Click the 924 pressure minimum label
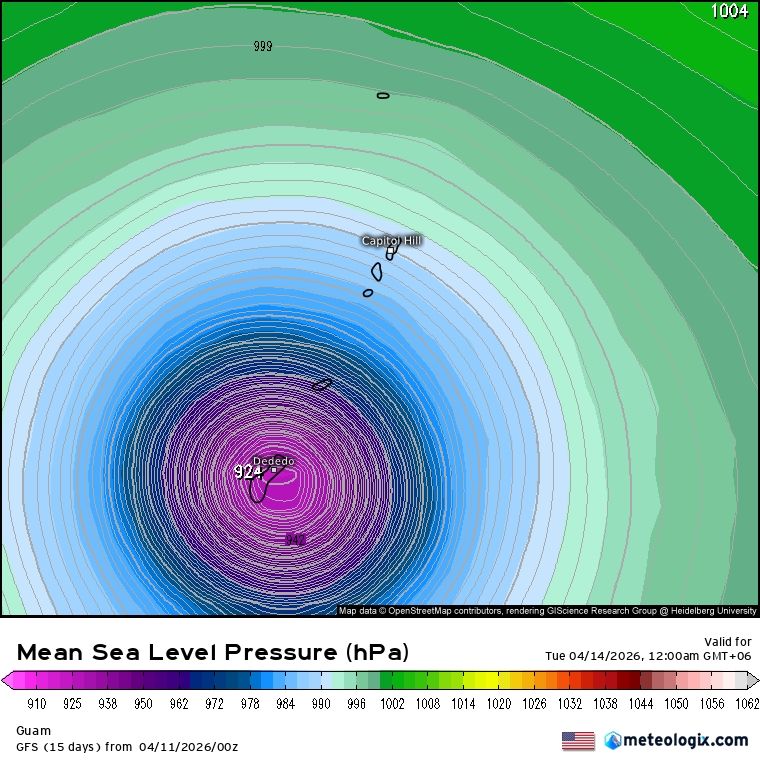The image size is (760, 760). [x=248, y=472]
